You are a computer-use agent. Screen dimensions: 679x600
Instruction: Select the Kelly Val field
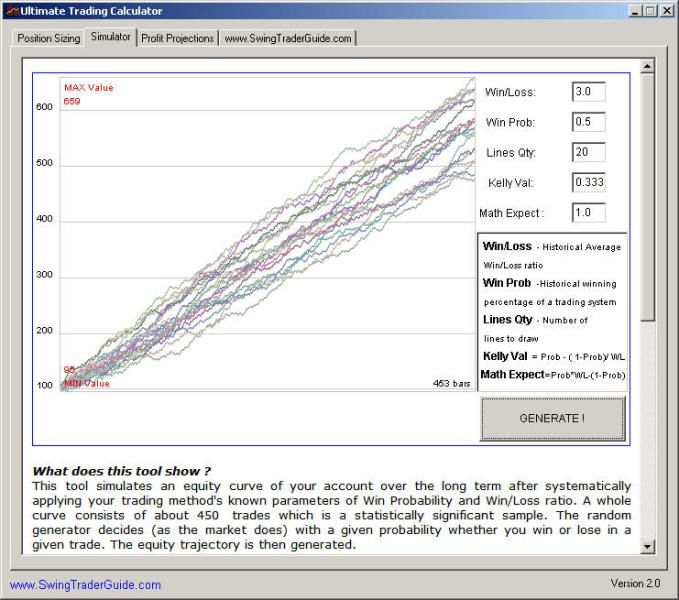point(589,182)
